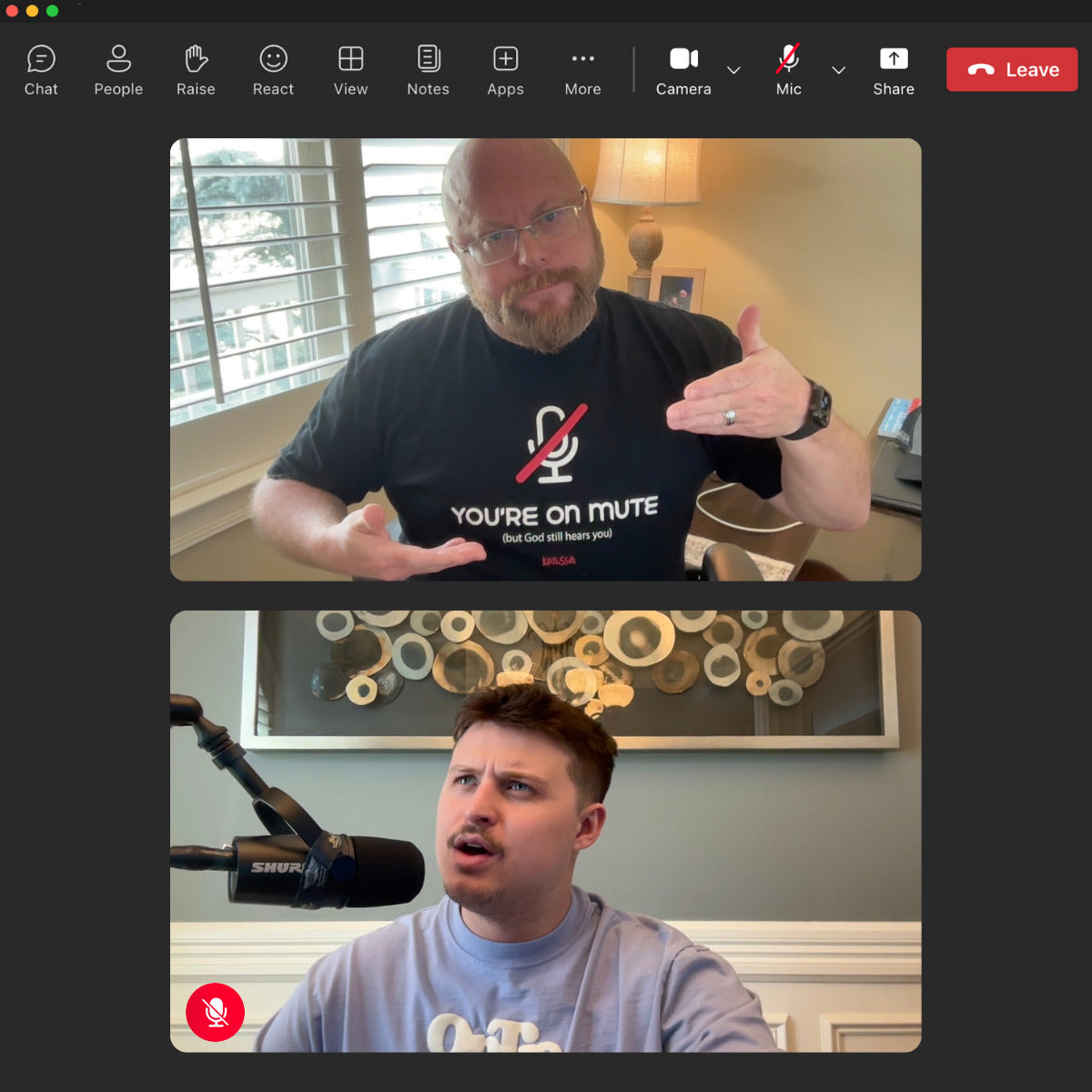Click the green full-screen window button
This screenshot has height=1092, width=1092.
(x=53, y=11)
